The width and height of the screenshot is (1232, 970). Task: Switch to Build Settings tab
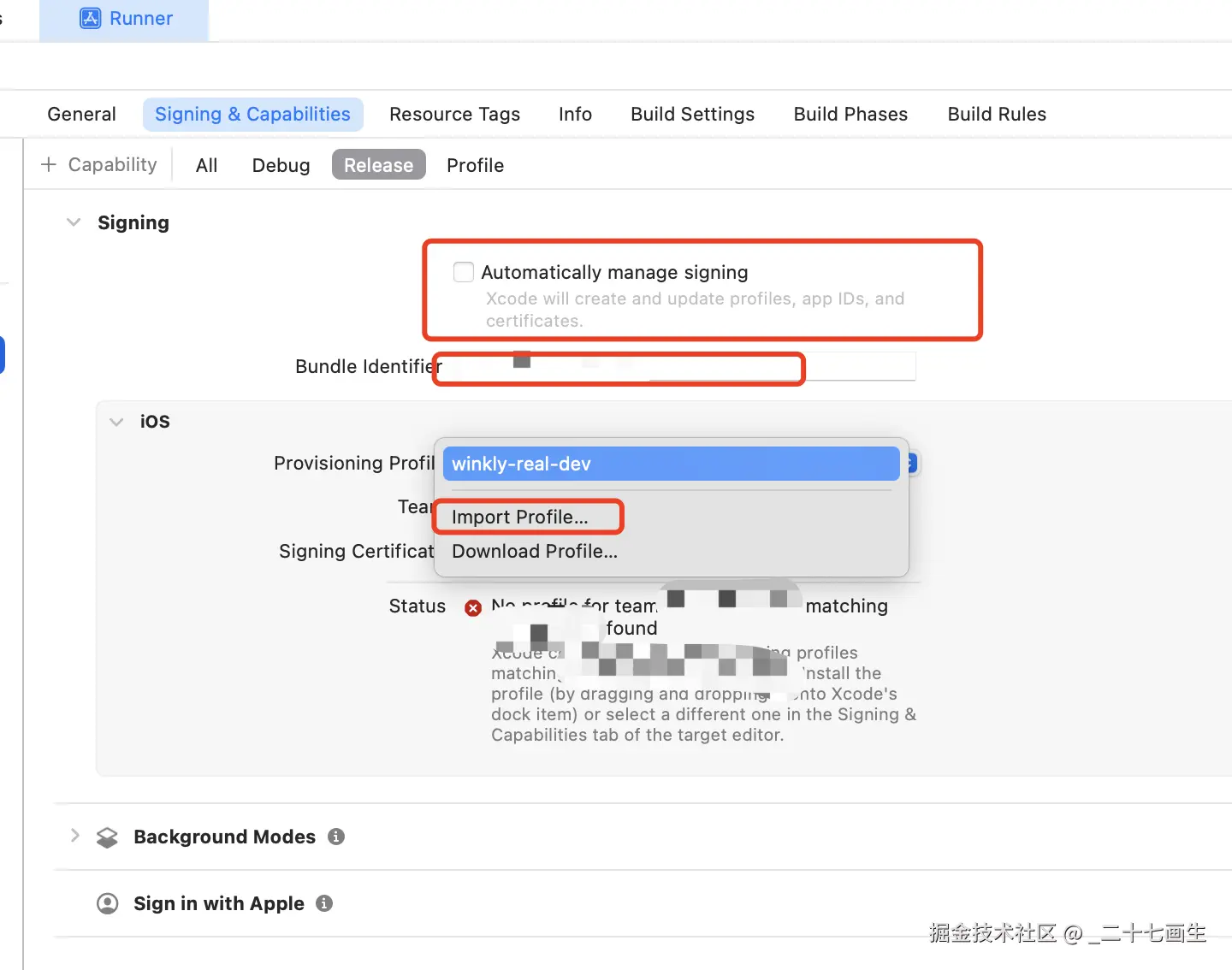pos(692,115)
